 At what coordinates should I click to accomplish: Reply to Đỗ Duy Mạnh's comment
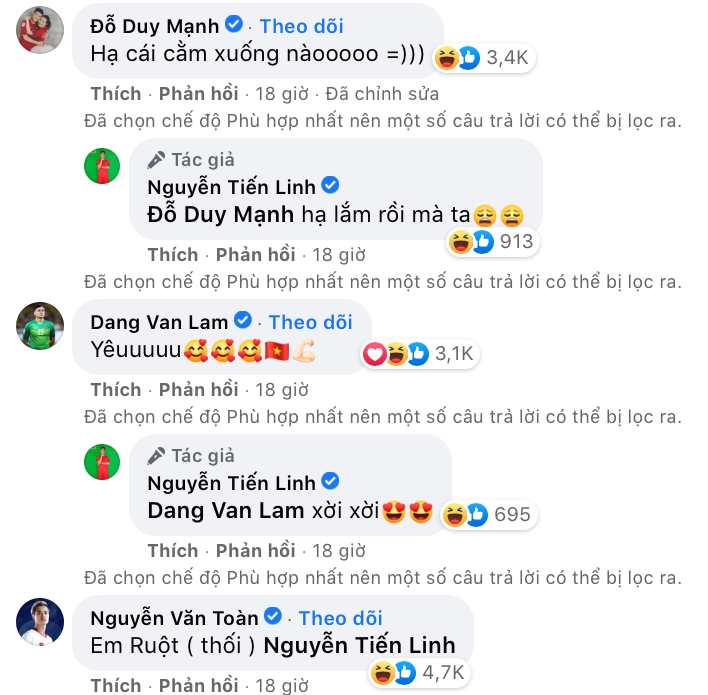[198, 94]
